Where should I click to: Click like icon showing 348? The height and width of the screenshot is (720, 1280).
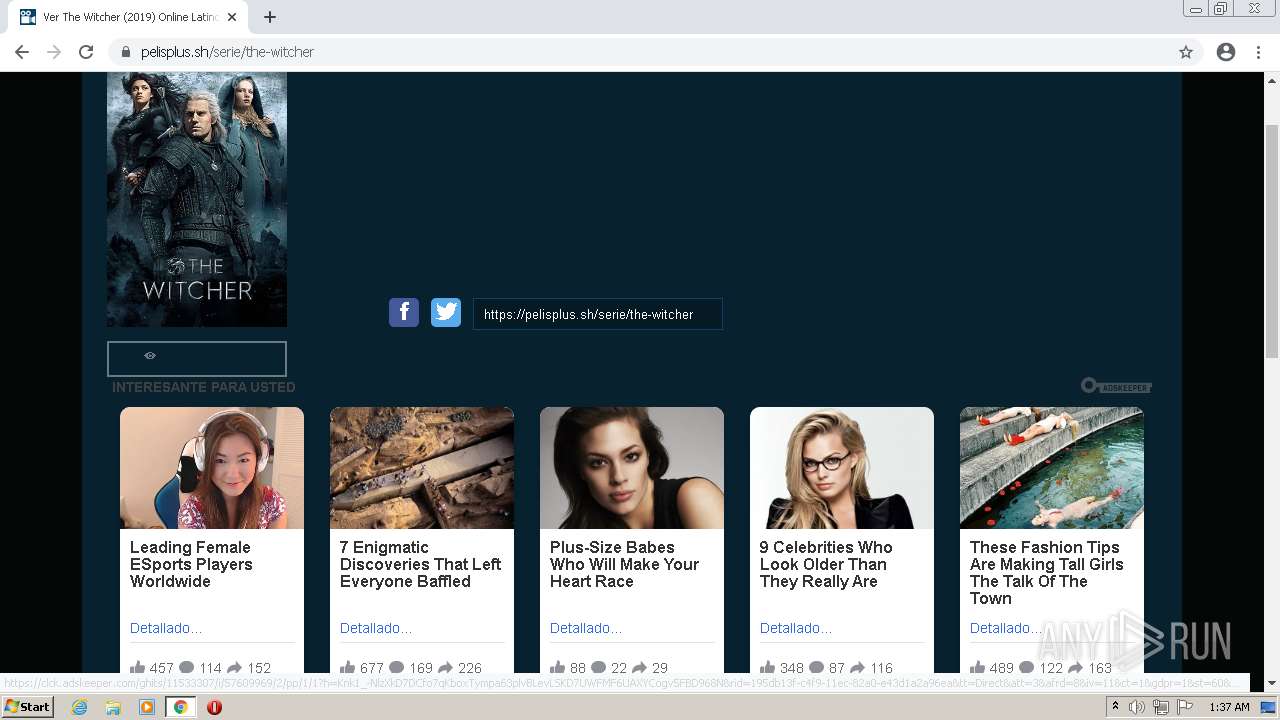tap(768, 667)
